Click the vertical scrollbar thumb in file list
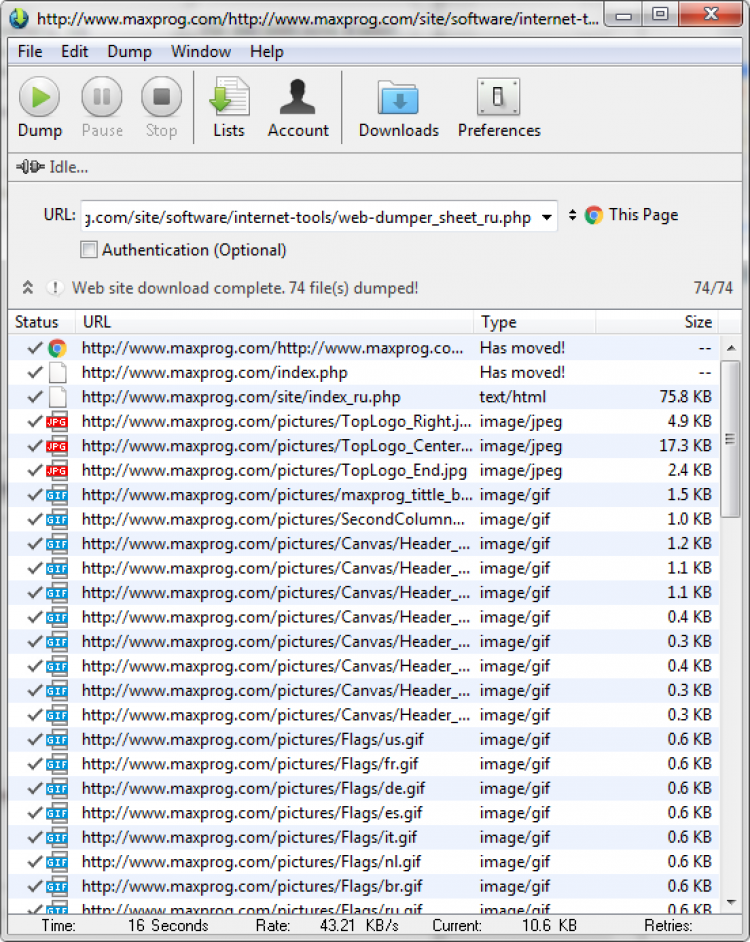This screenshot has height=942, width=750. [730, 439]
